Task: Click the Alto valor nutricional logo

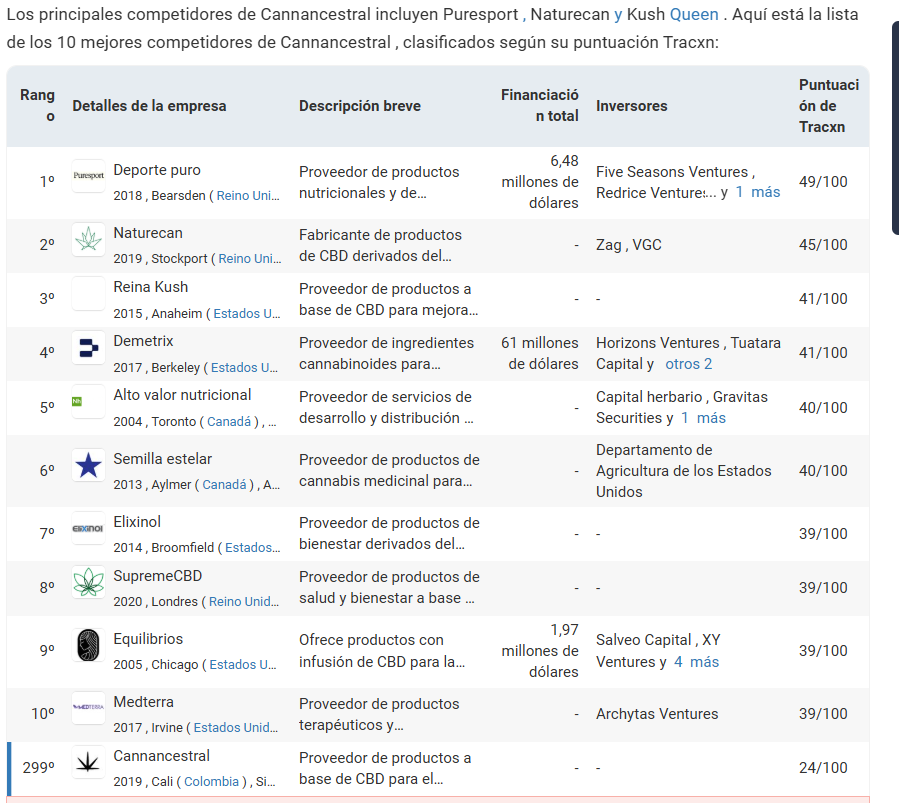Action: click(88, 402)
